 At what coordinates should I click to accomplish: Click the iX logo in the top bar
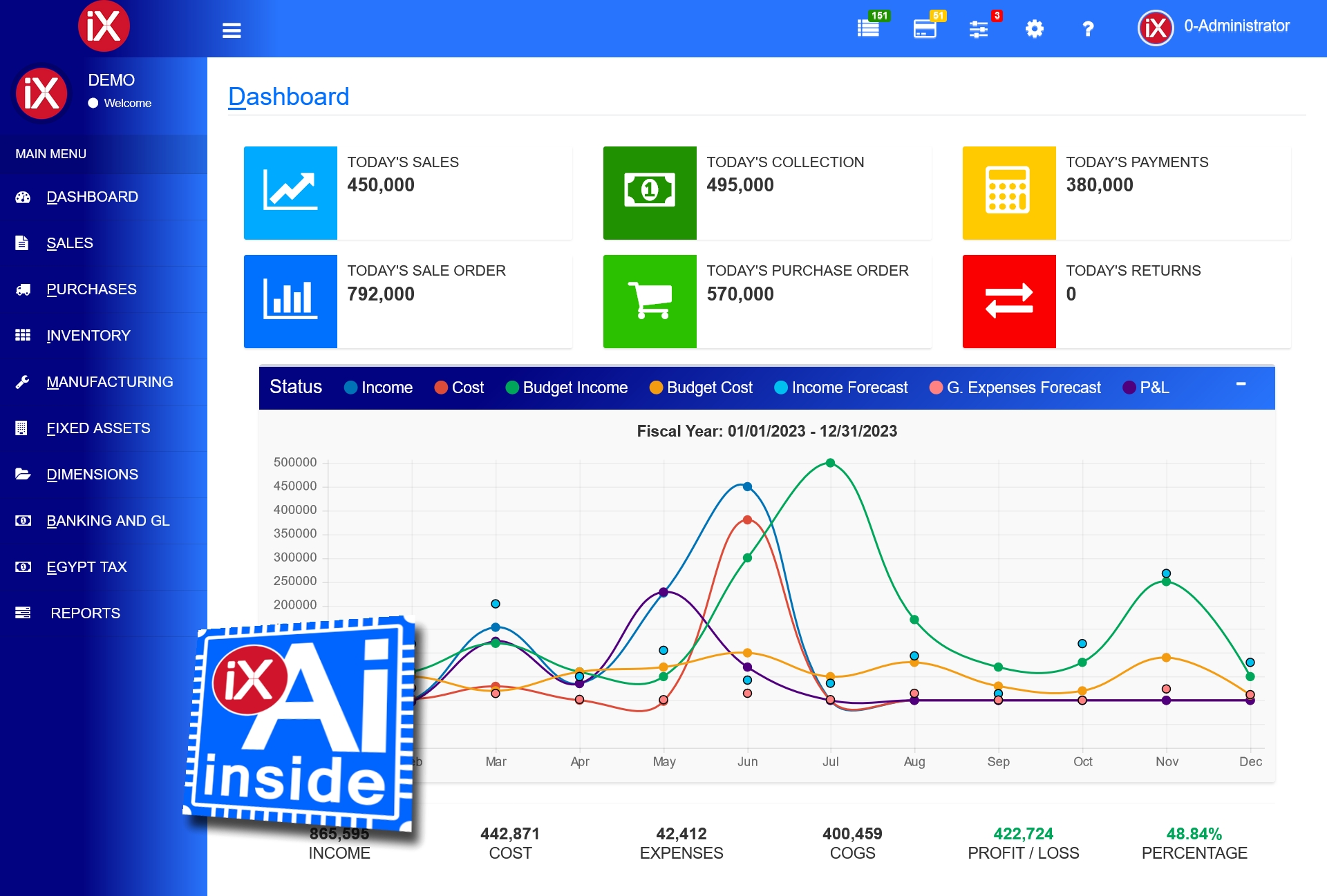(104, 26)
